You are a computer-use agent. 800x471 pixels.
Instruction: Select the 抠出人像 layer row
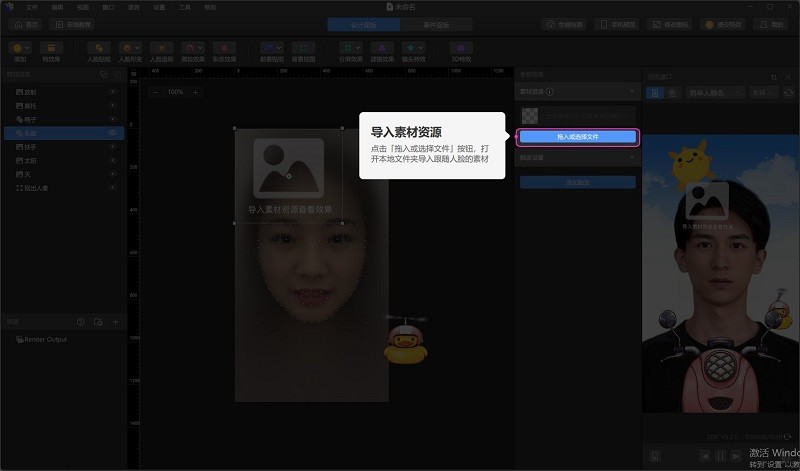point(64,188)
